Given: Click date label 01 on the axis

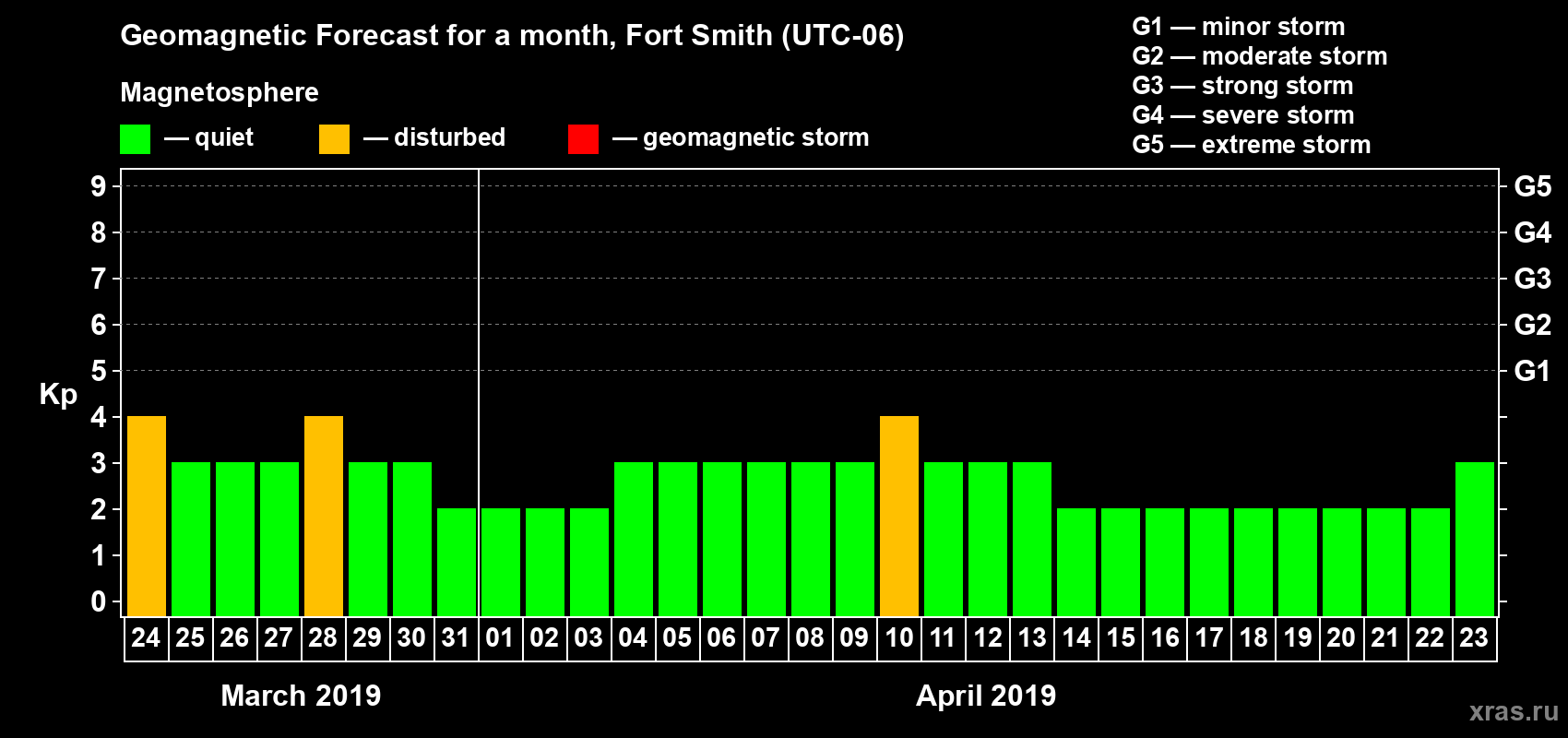Looking at the screenshot, I should [500, 637].
